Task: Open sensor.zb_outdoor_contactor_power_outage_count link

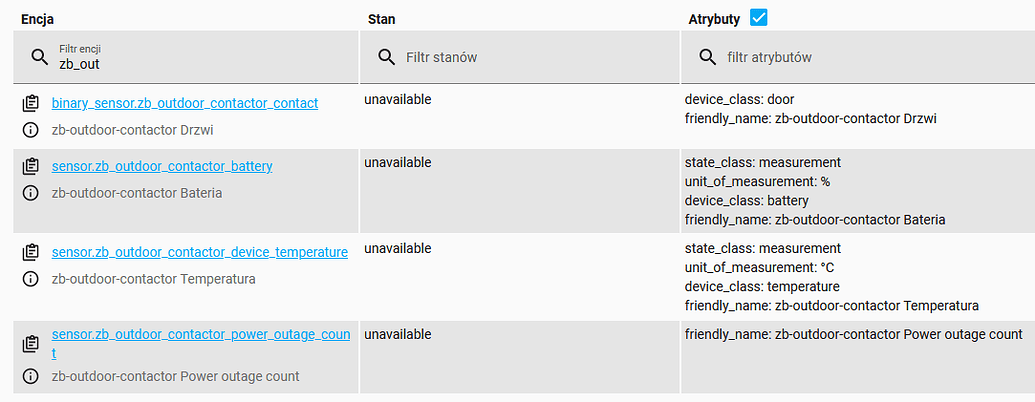Action: point(201,343)
